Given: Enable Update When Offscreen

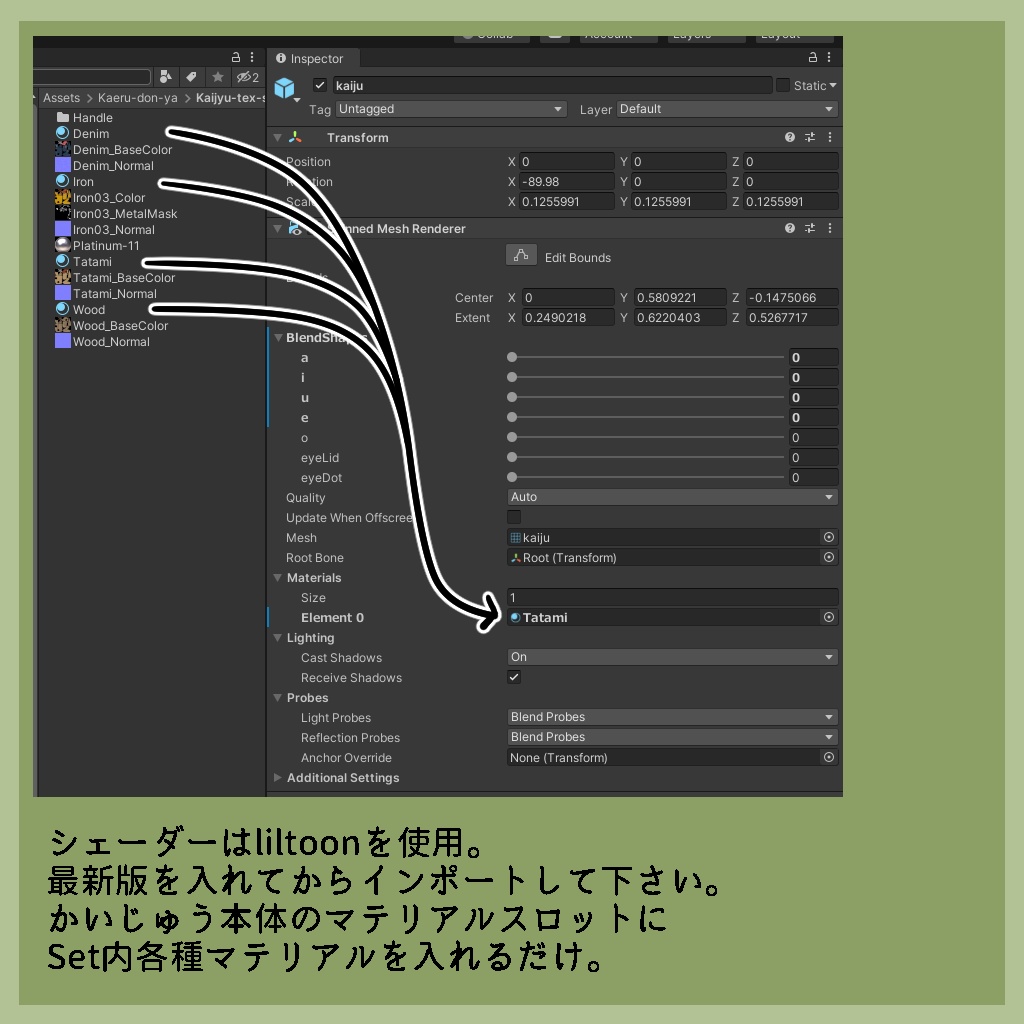Looking at the screenshot, I should coord(513,517).
